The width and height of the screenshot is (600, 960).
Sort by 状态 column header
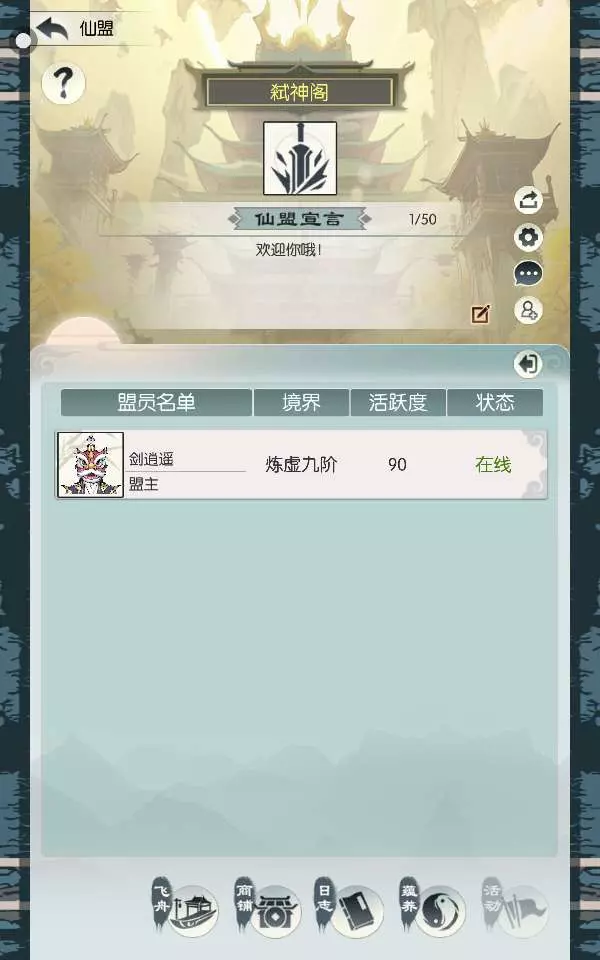pyautogui.click(x=495, y=402)
